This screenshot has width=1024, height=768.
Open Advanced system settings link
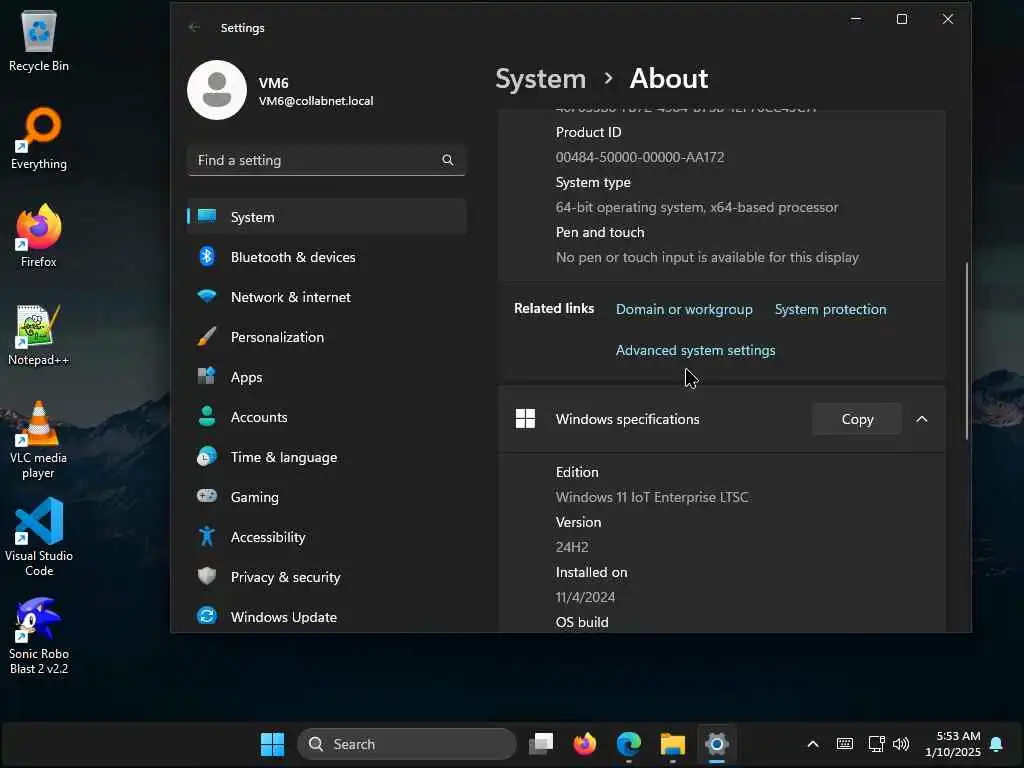click(696, 351)
